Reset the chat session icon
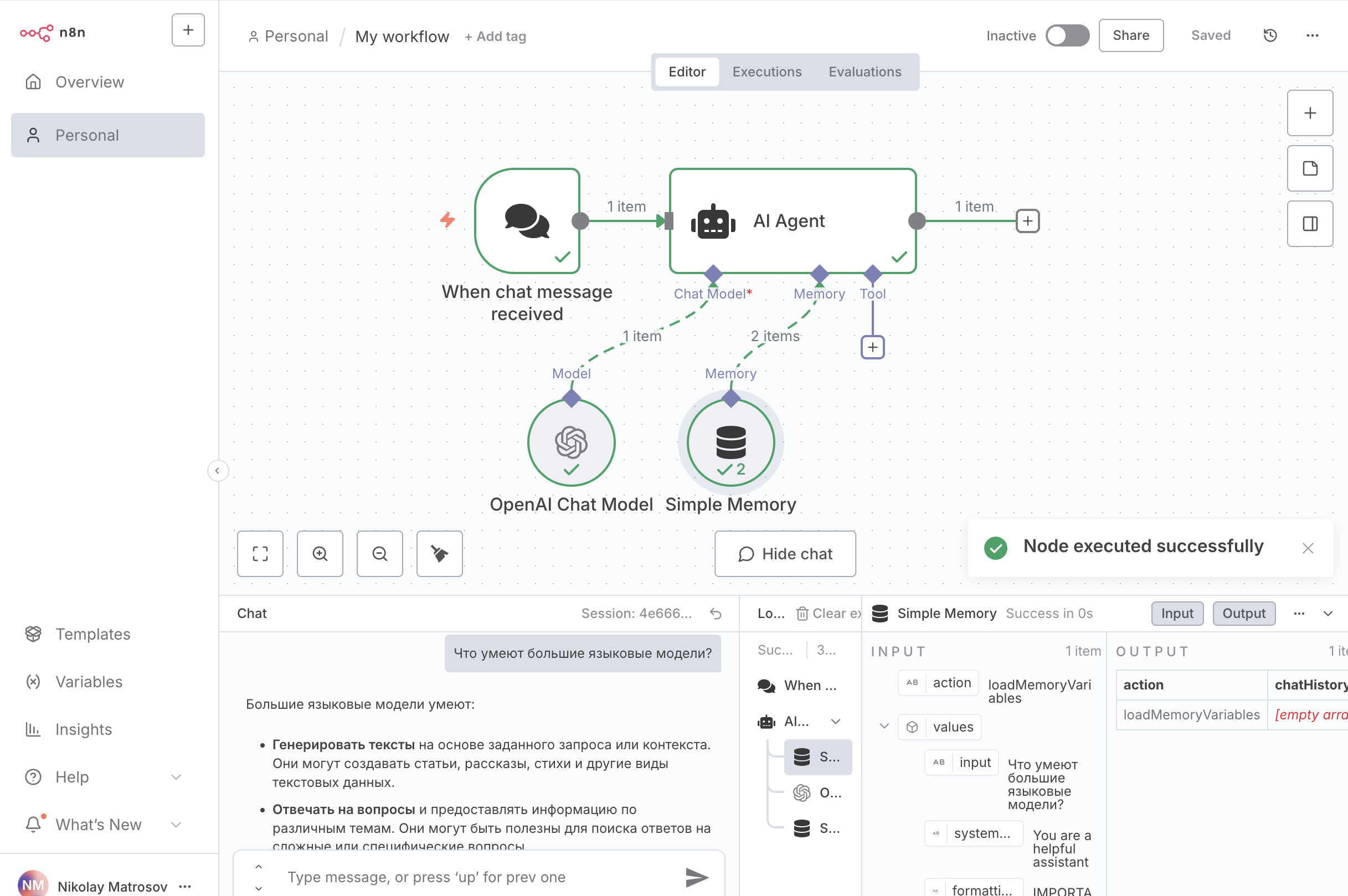This screenshot has width=1348, height=896. coord(716,613)
